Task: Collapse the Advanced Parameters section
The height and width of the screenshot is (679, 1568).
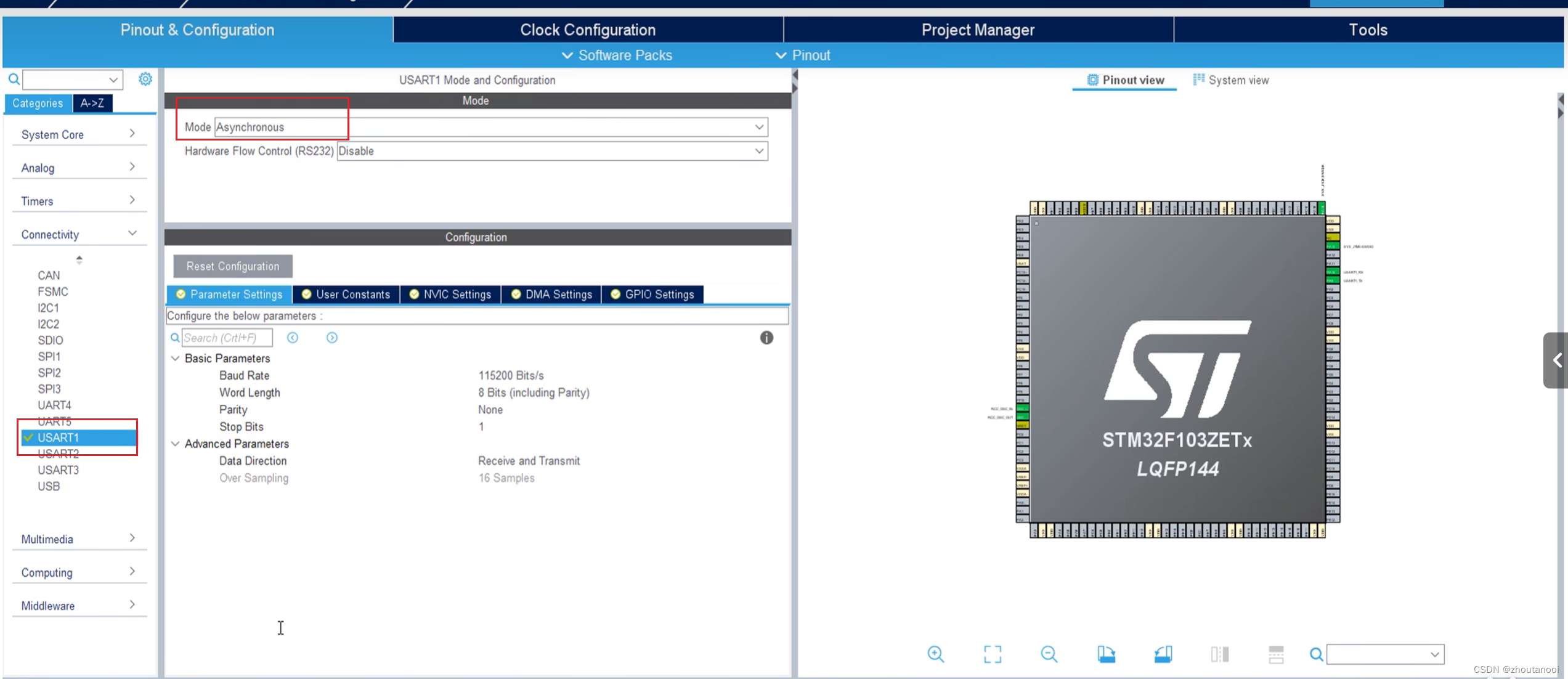Action: click(x=176, y=444)
